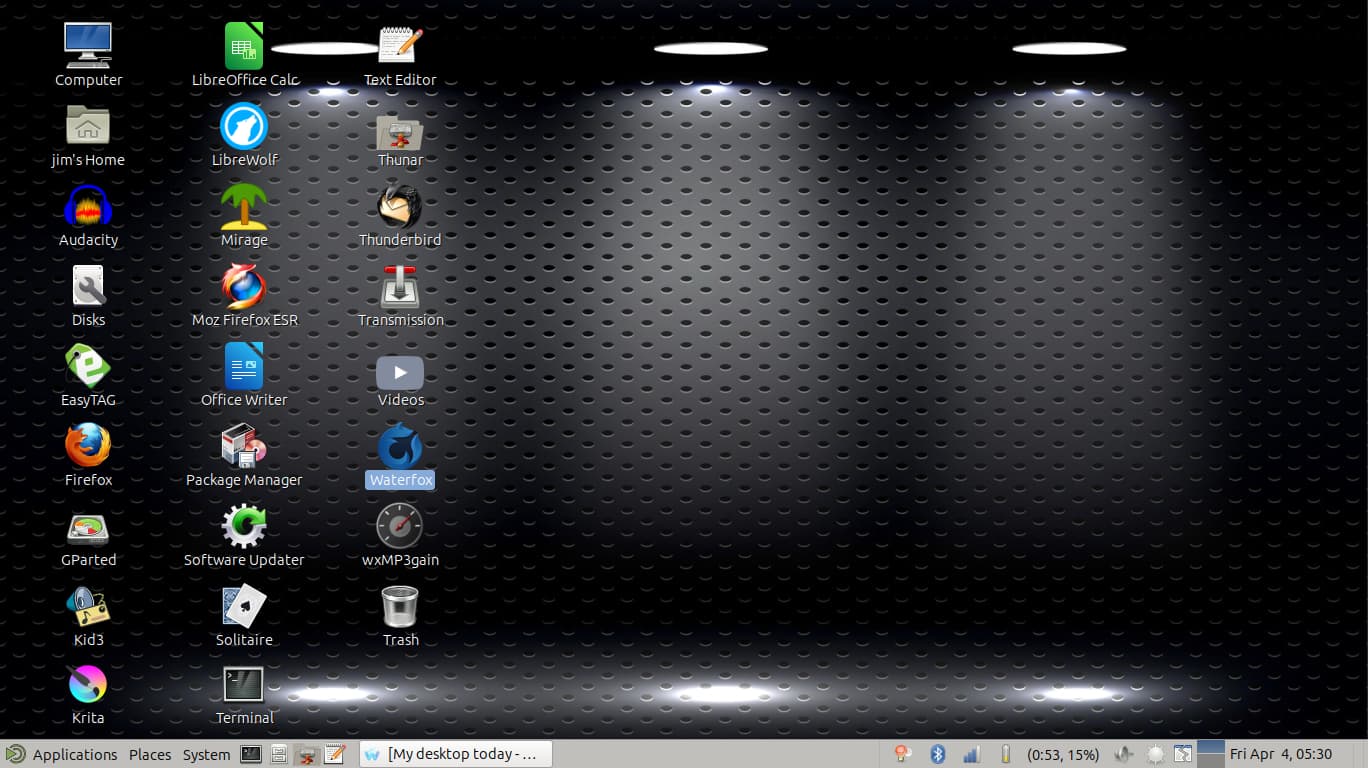Select the Audacity desktop icon

[88, 206]
